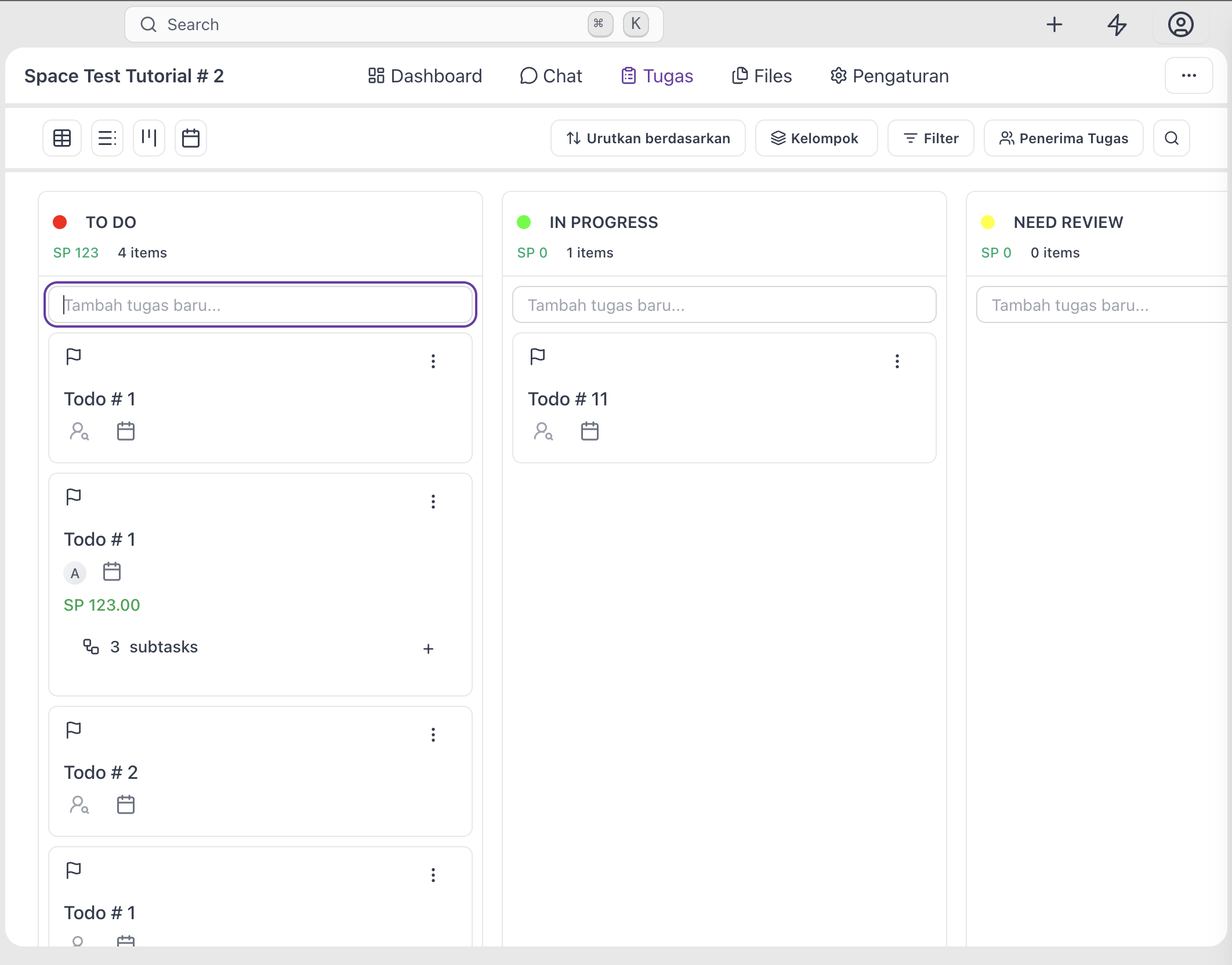Set date on Todo # 1 with avatar A
This screenshot has width=1232, height=965.
tap(112, 572)
